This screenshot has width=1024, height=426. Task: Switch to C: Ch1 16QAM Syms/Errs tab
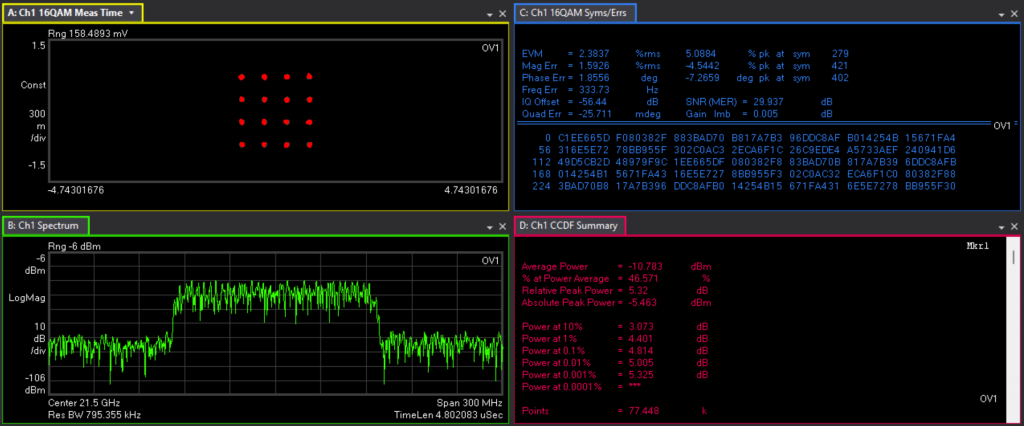tap(575, 13)
